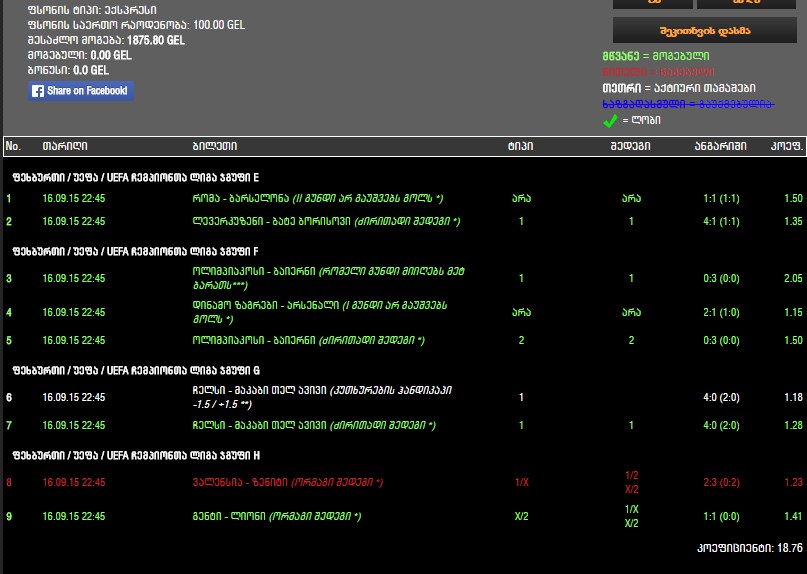Click the score 1:1 (1:1) in row 1

tap(721, 198)
